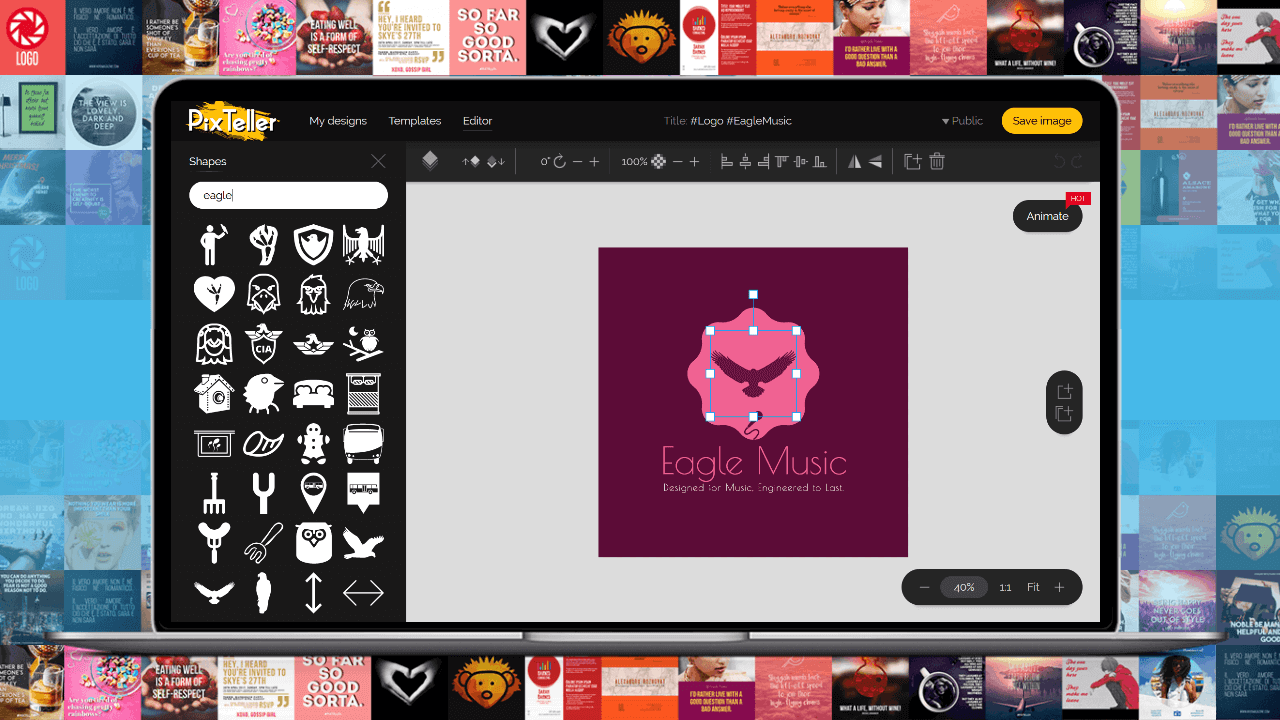Flip the shape vertically
This screenshot has width=1280, height=720.
click(x=875, y=161)
